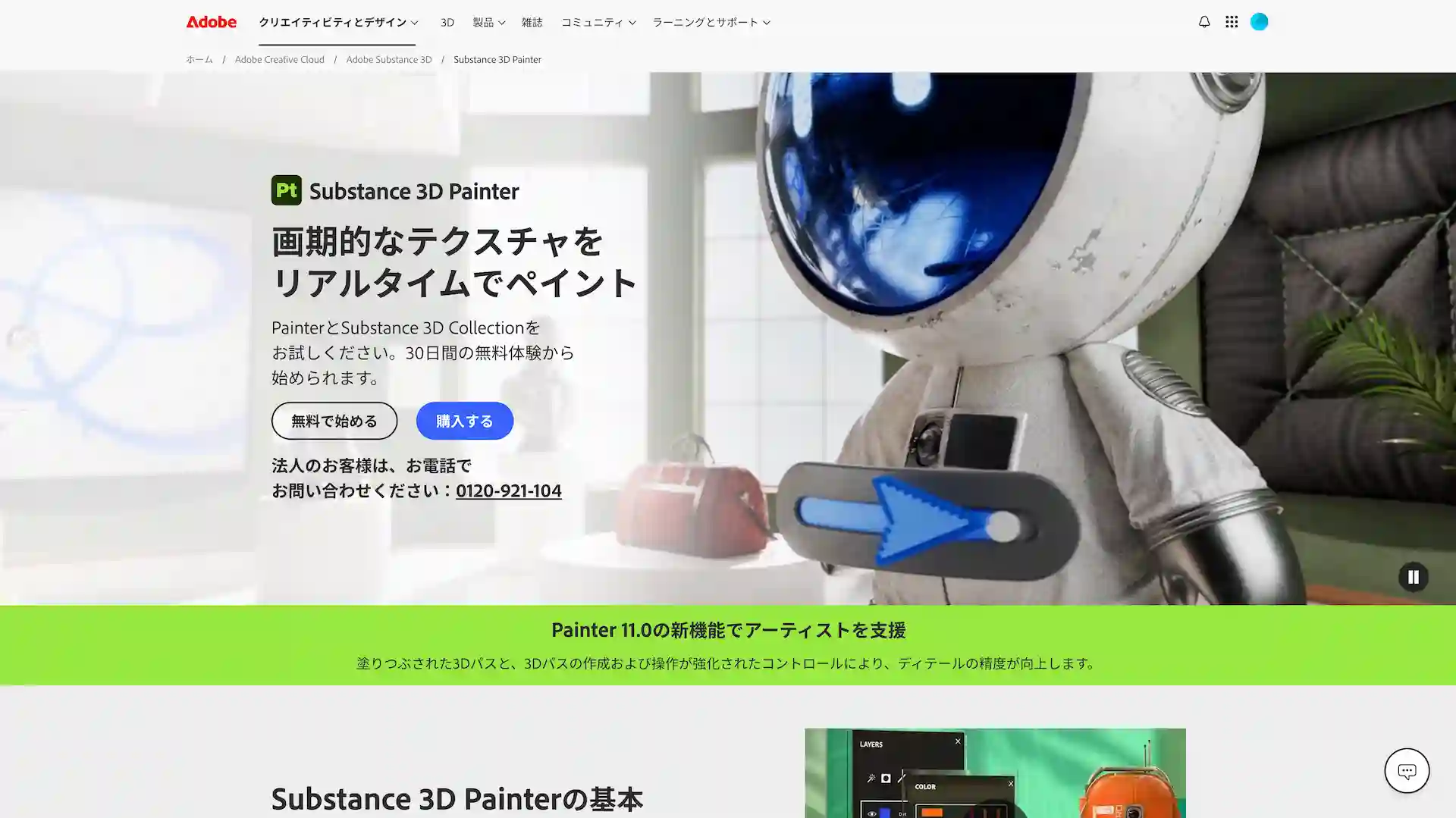This screenshot has width=1456, height=818.
Task: Expand the 製品 dropdown menu
Action: [x=488, y=22]
